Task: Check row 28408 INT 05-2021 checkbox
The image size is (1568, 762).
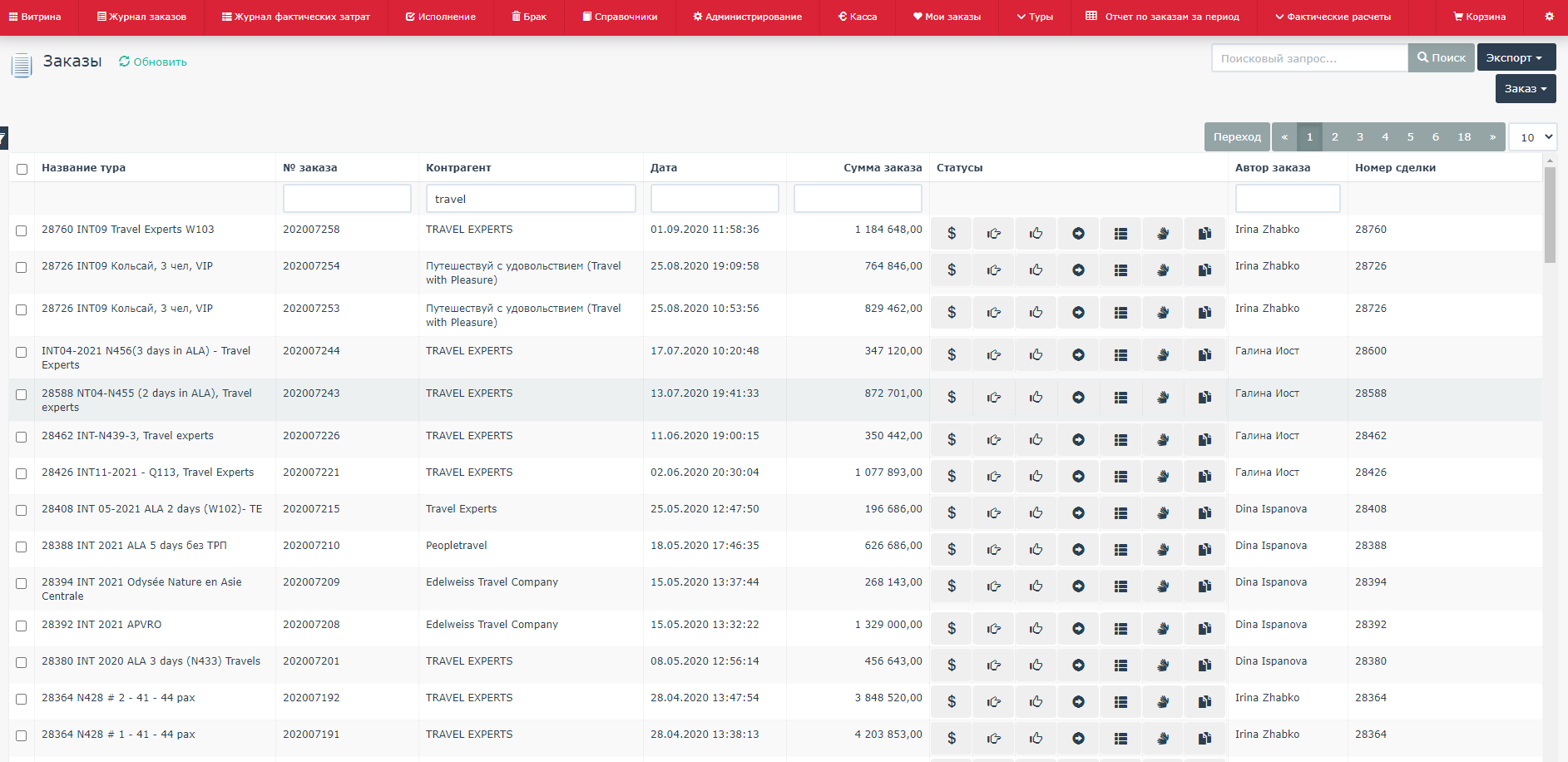Action: coord(22,510)
